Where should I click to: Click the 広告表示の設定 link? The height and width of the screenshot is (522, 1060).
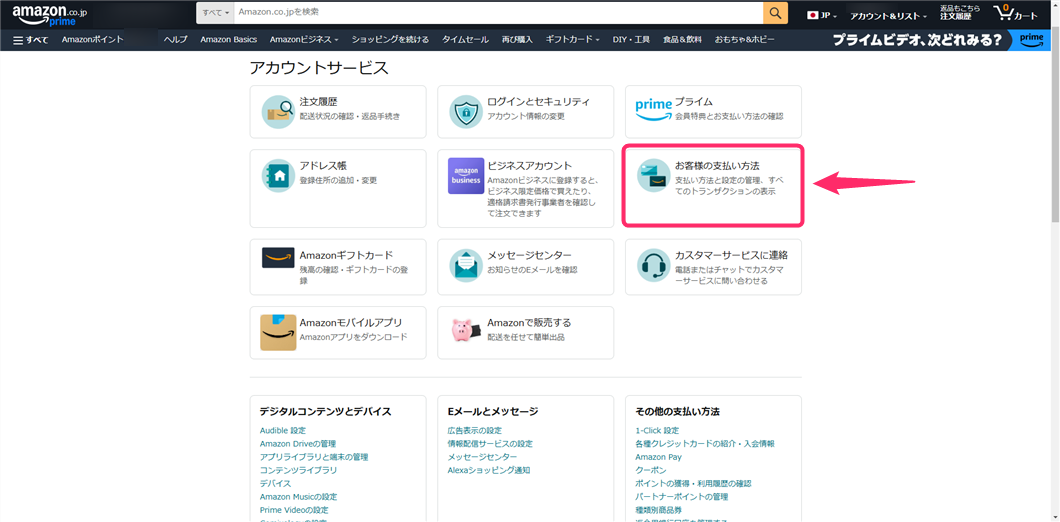[475, 431]
